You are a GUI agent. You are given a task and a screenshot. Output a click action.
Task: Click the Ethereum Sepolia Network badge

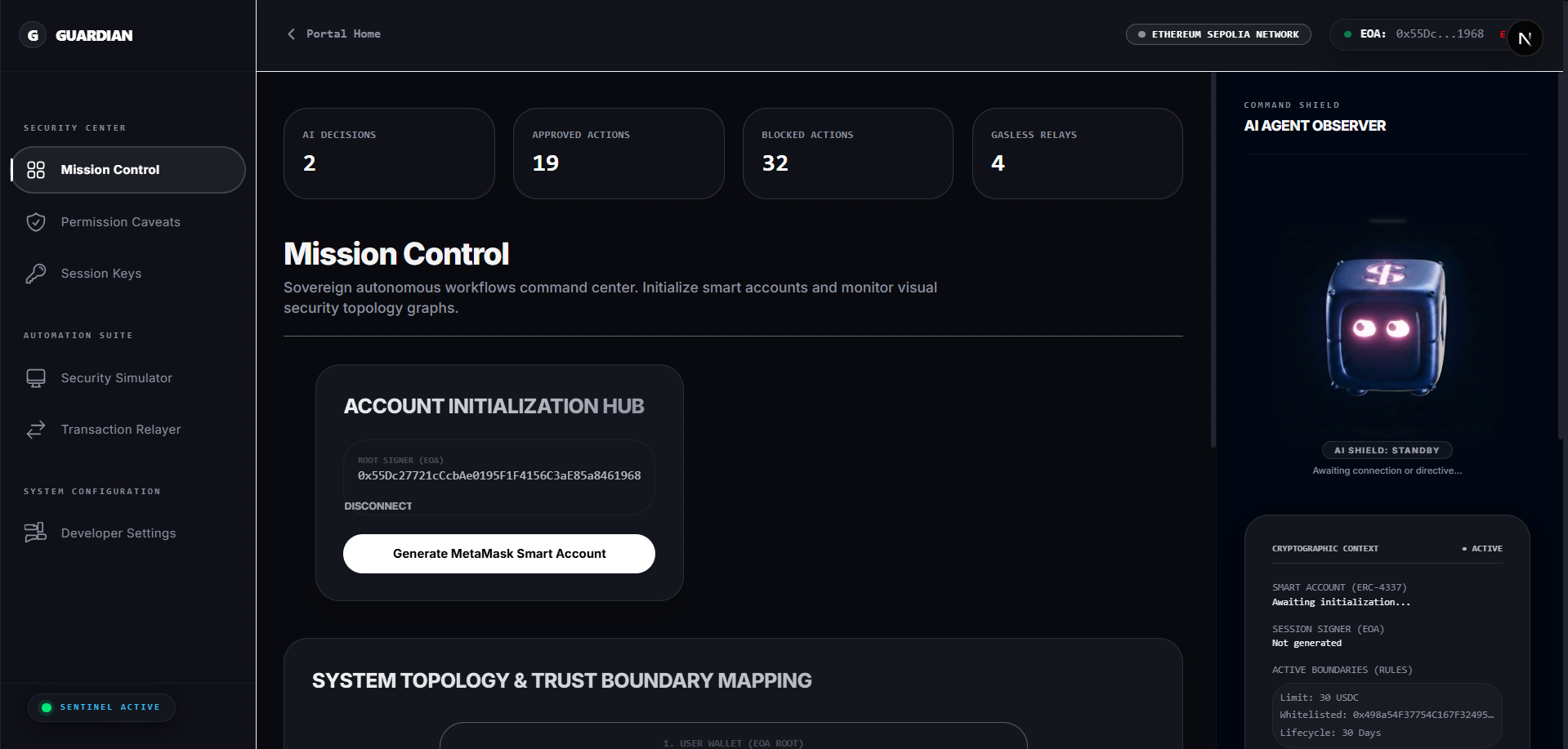(1218, 34)
